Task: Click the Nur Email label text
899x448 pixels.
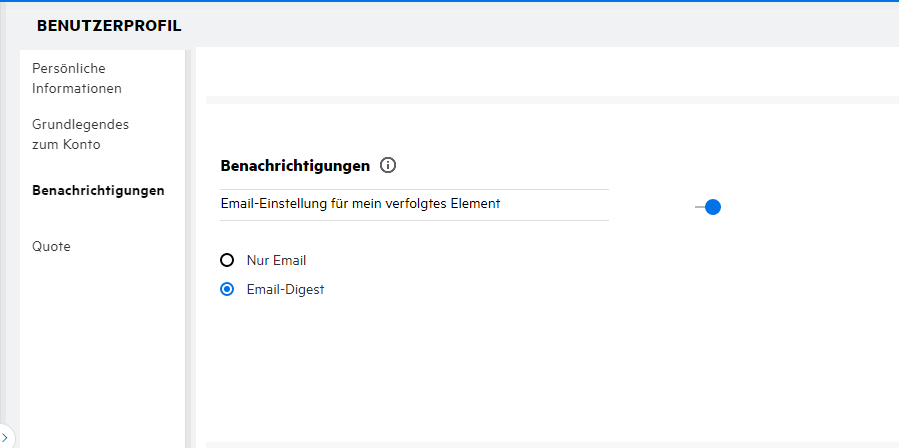Action: tap(276, 260)
